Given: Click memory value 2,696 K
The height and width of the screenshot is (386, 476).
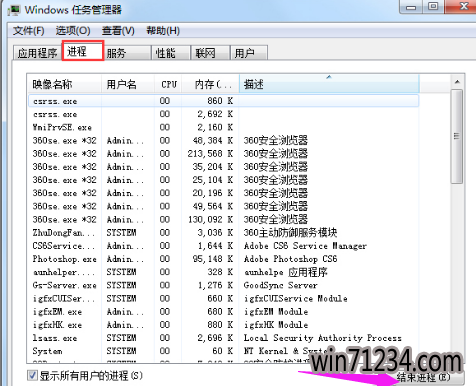Looking at the screenshot, I should click(x=215, y=338).
